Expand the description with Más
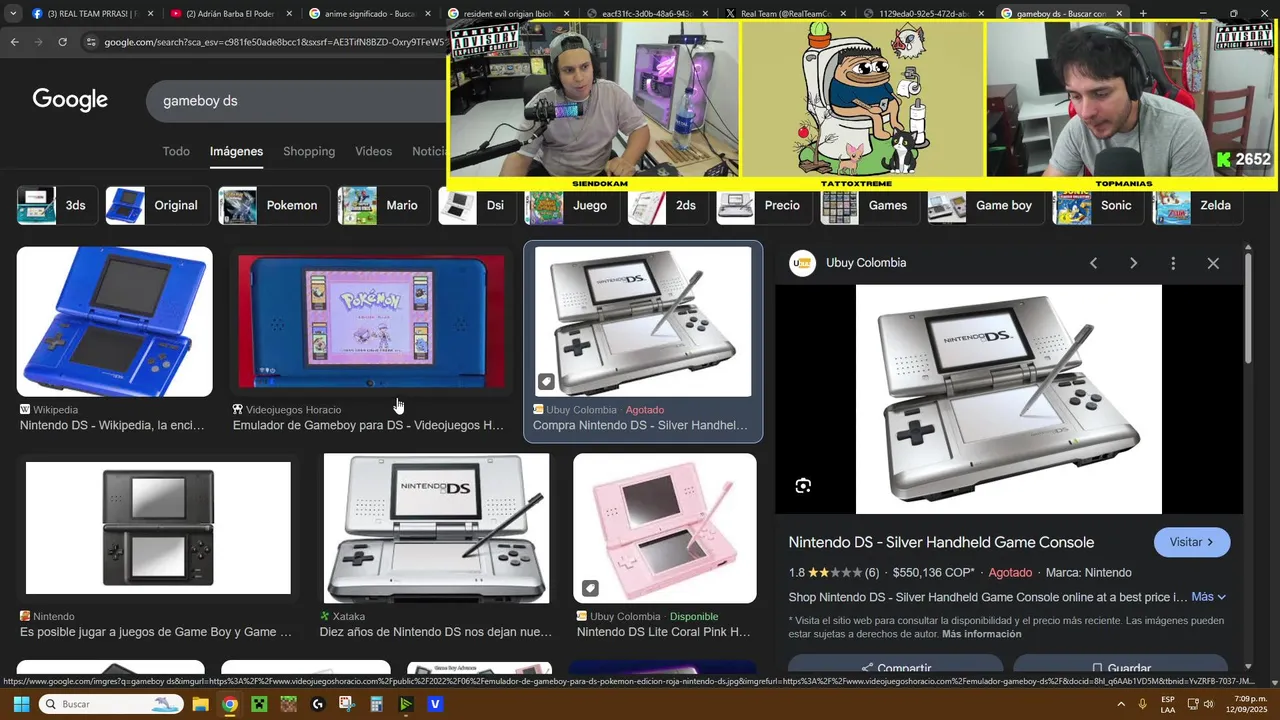This screenshot has height=720, width=1280. click(1208, 597)
